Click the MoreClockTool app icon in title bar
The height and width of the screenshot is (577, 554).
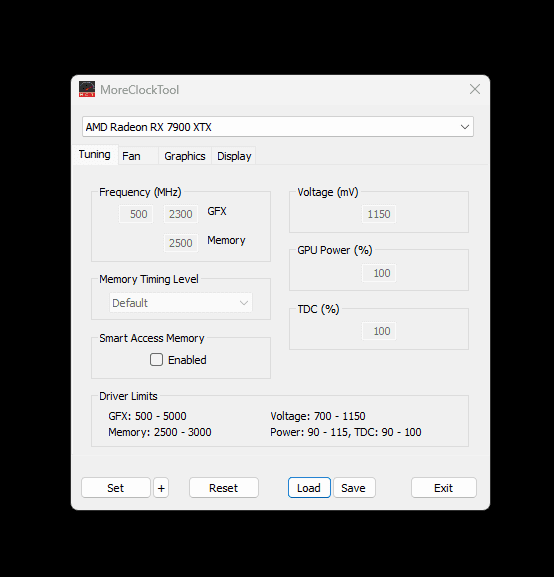click(x=87, y=89)
